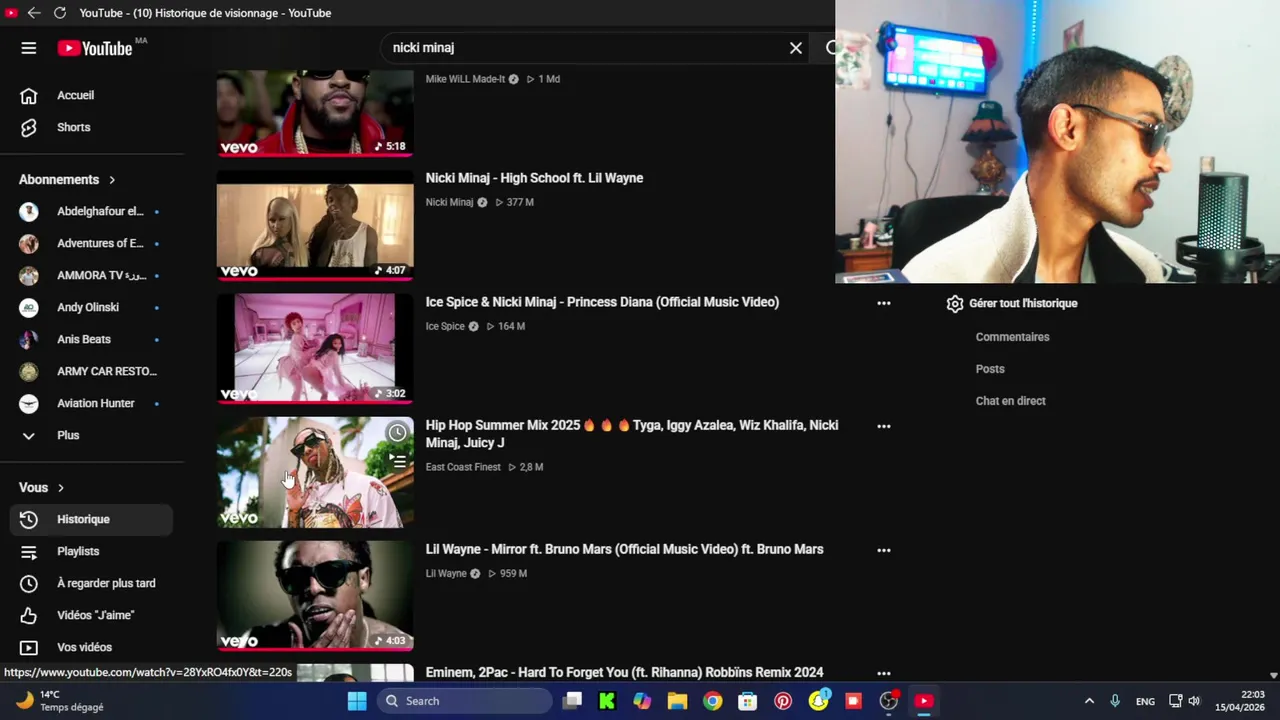This screenshot has width=1280, height=720.
Task: Open more options for Princess Diana video
Action: (x=884, y=303)
